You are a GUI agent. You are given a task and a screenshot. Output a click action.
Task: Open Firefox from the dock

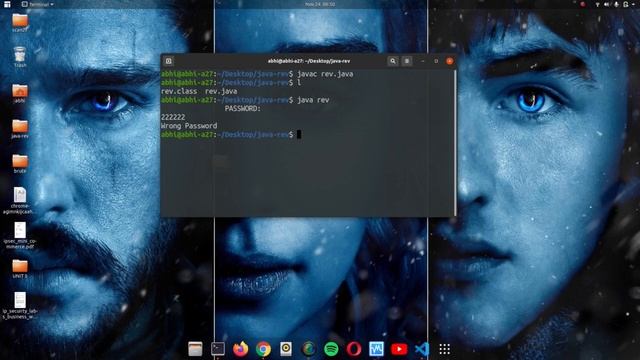pyautogui.click(x=240, y=349)
